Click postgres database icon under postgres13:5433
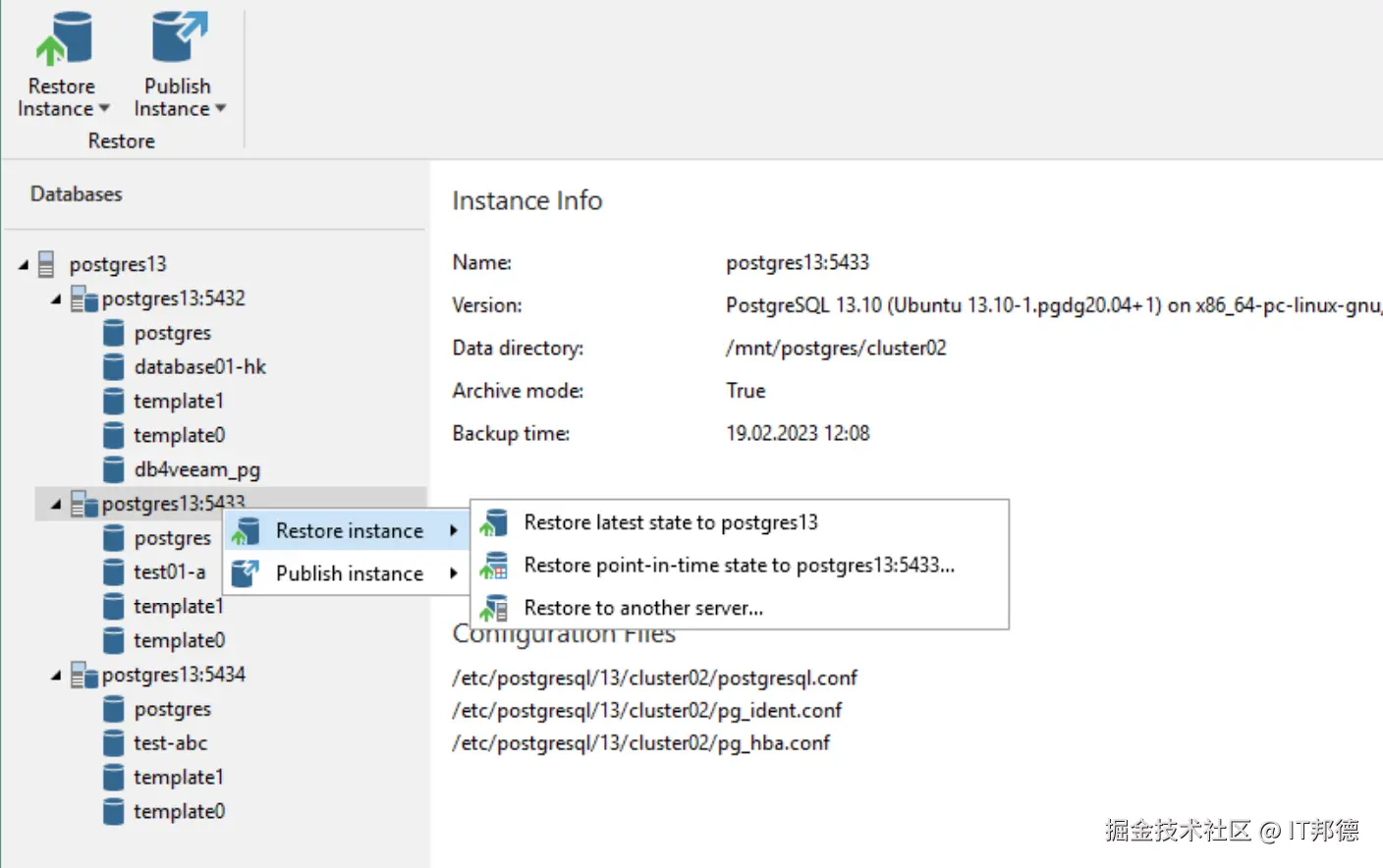The image size is (1383, 868). pos(114,538)
